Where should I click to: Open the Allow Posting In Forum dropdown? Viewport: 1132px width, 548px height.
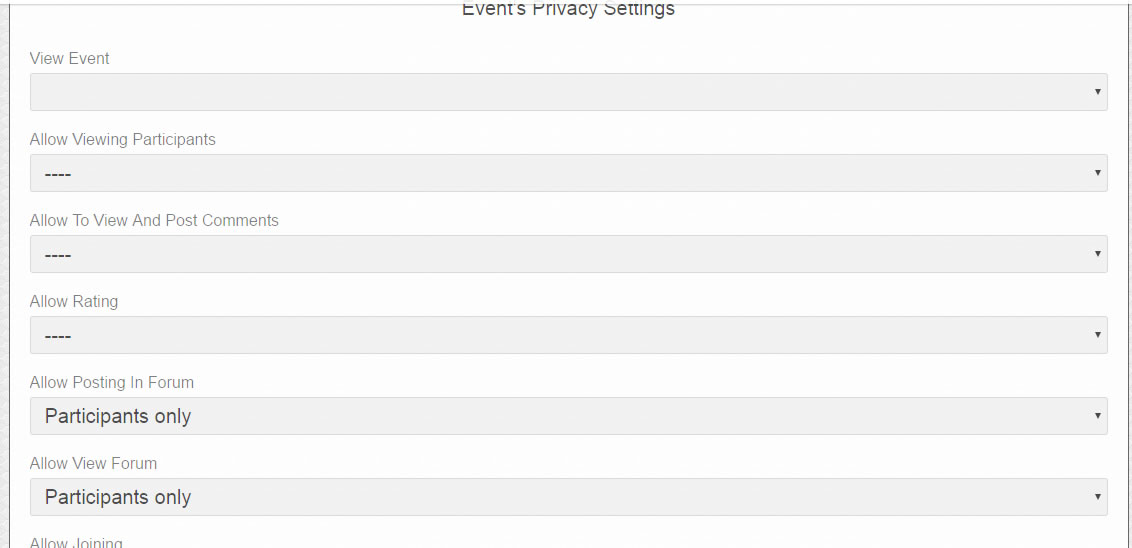(568, 416)
